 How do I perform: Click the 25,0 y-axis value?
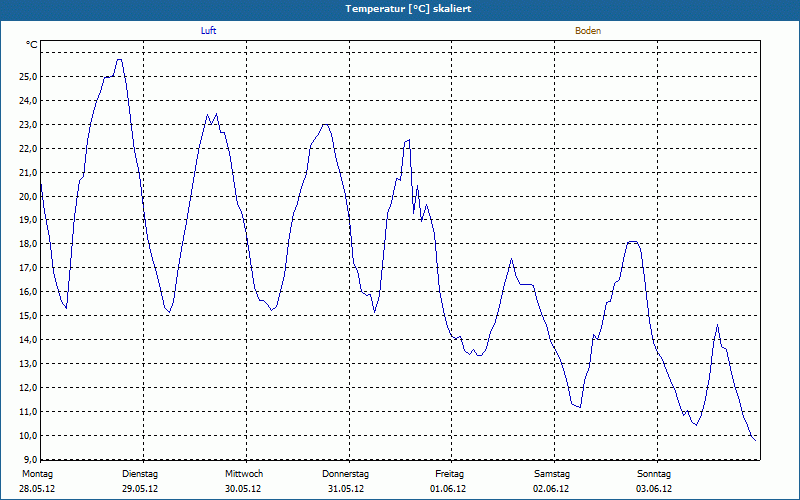tap(29, 77)
